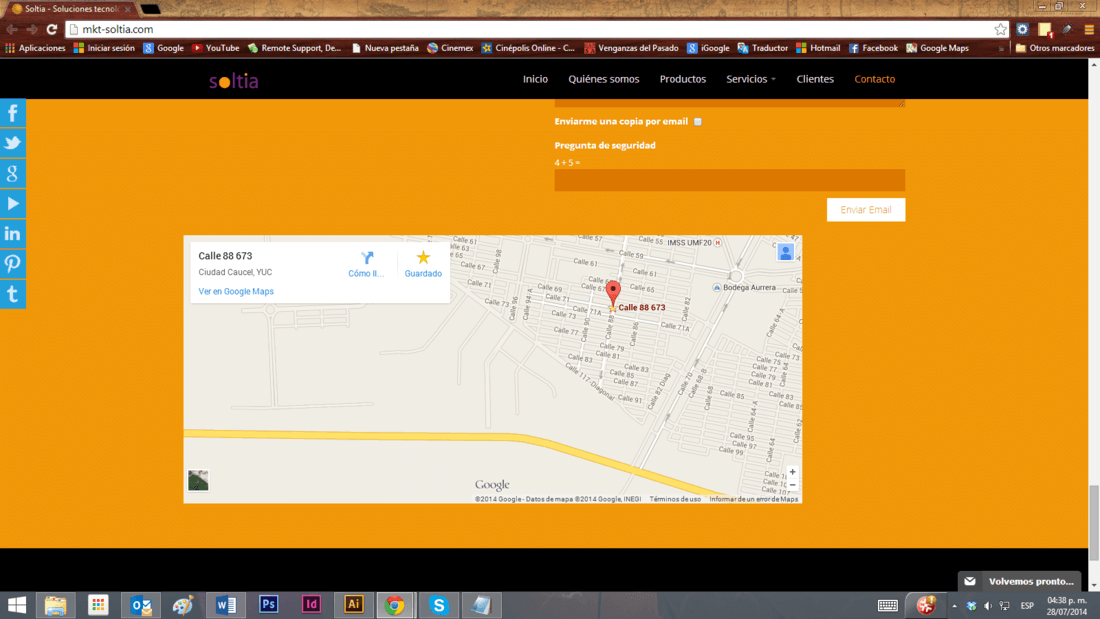Open the YouTube bookmark
The height and width of the screenshot is (619, 1100).
click(216, 48)
